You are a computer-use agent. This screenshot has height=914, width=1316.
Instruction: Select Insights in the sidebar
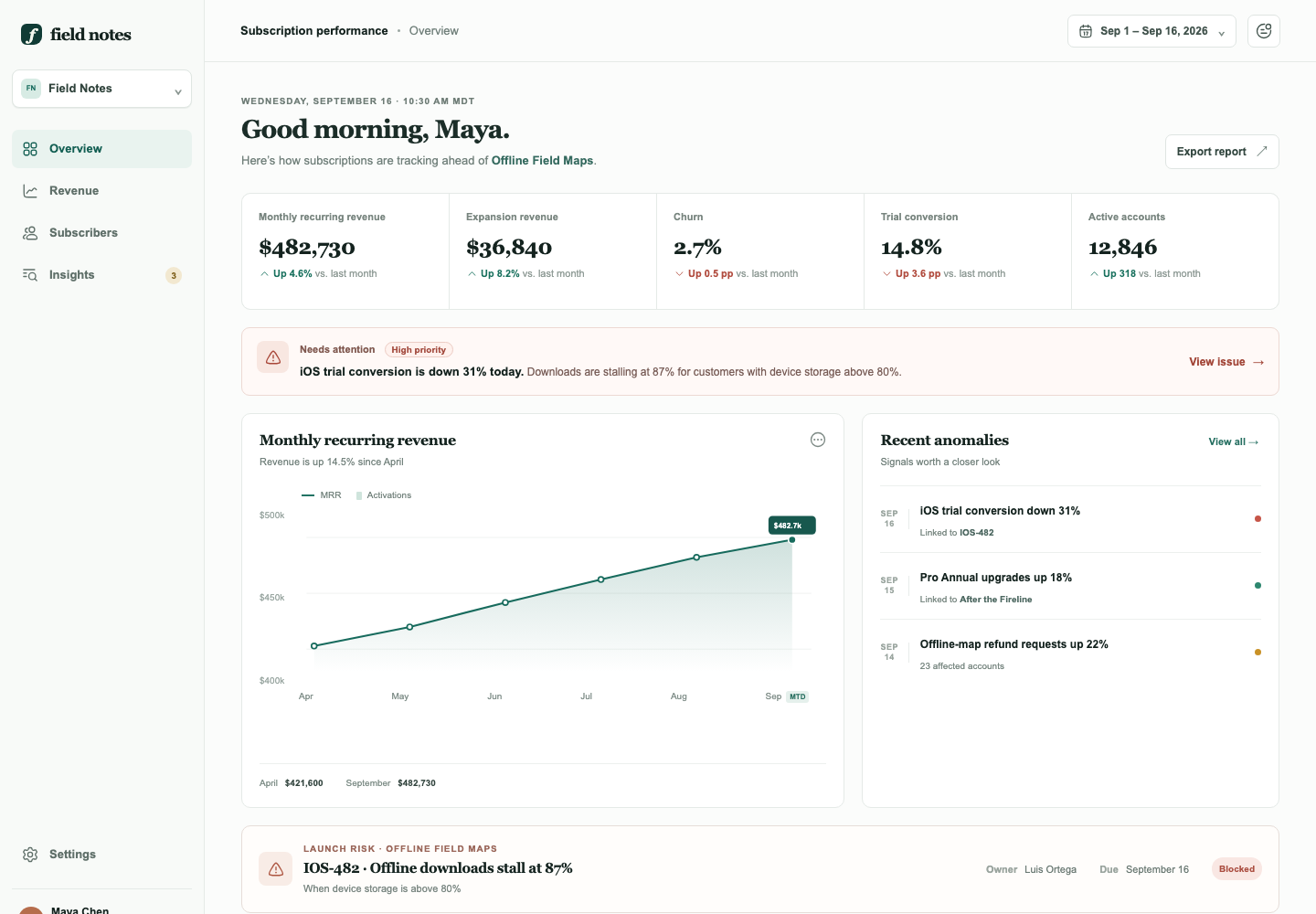[101, 275]
